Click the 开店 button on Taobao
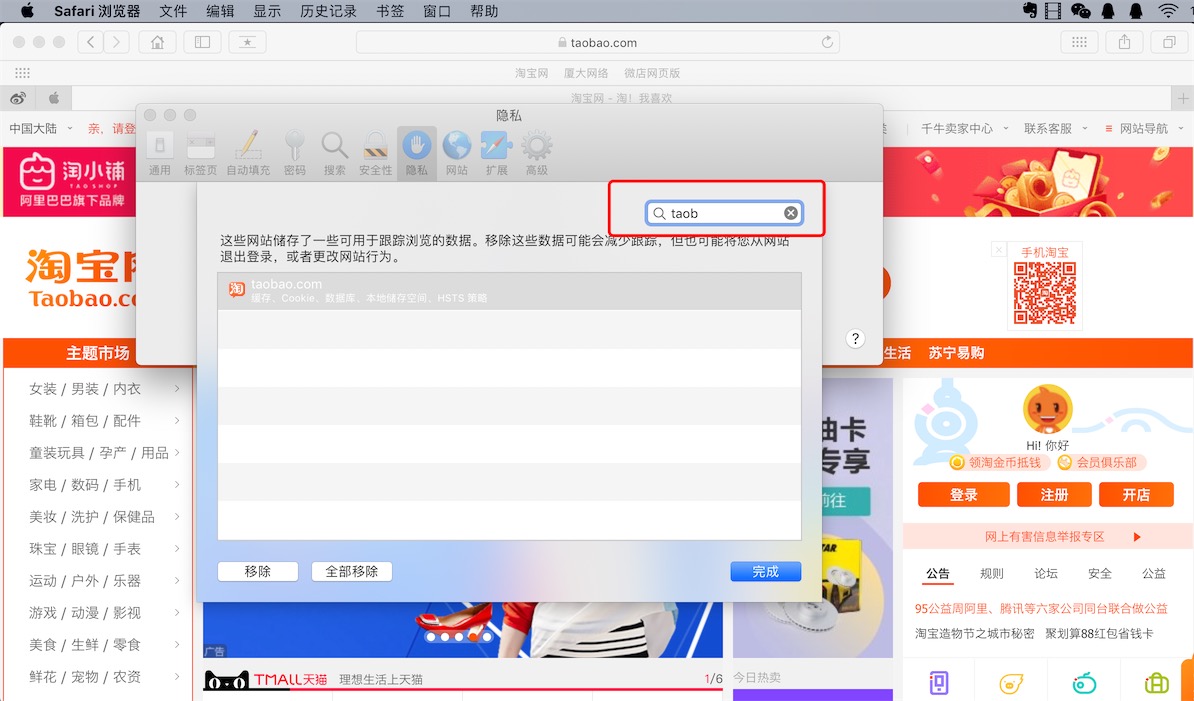This screenshot has height=701, width=1194. pyautogui.click(x=1136, y=495)
